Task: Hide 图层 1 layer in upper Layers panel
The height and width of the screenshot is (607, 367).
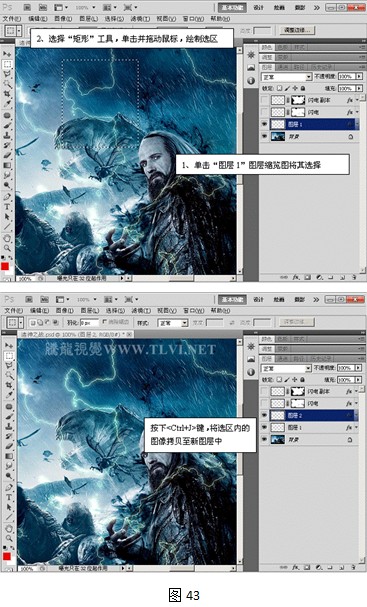Action: (265, 124)
